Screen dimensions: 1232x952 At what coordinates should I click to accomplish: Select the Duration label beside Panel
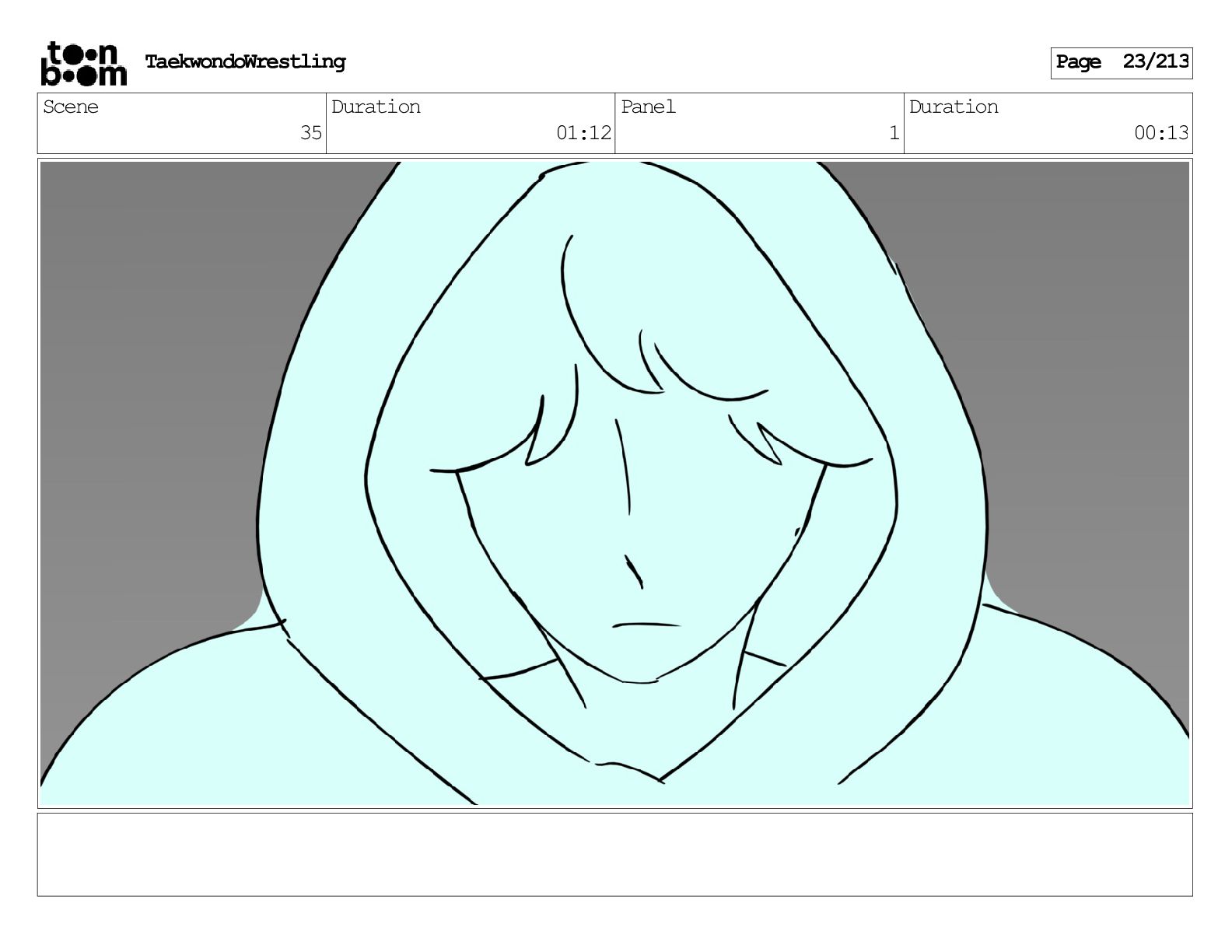tap(954, 107)
